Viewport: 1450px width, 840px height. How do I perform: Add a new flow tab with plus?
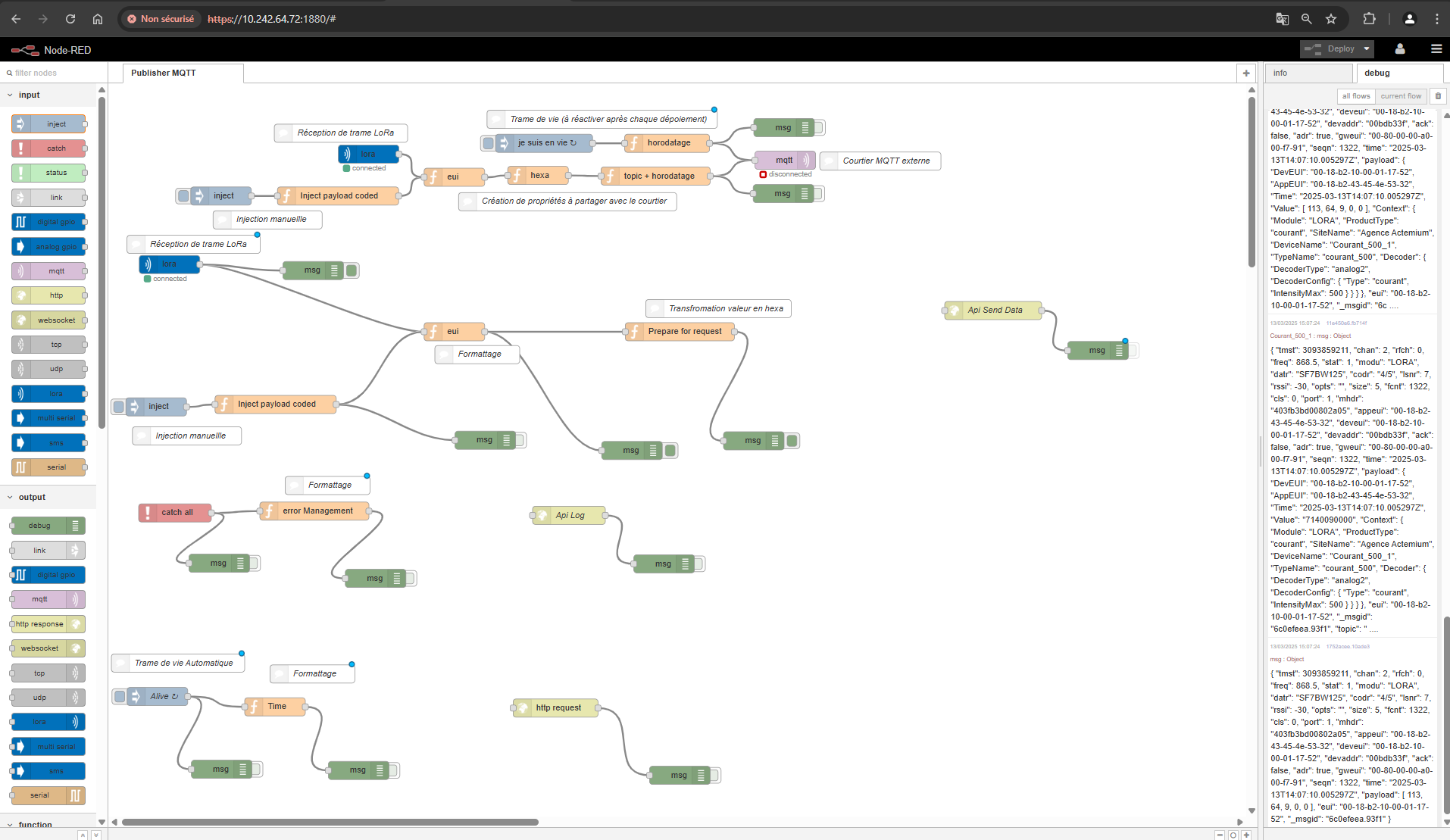1246,73
